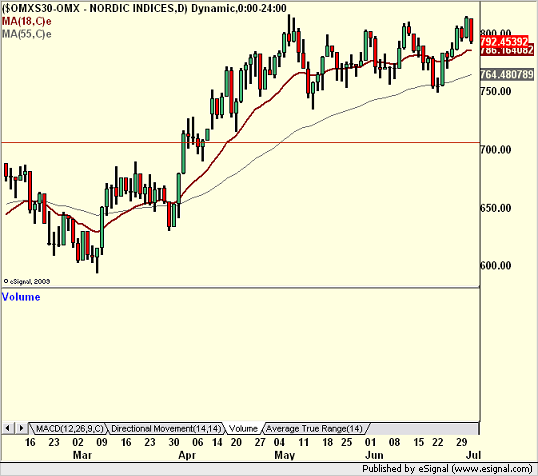
Task: Click the eSignal copyright notice text
Action: tap(27, 281)
